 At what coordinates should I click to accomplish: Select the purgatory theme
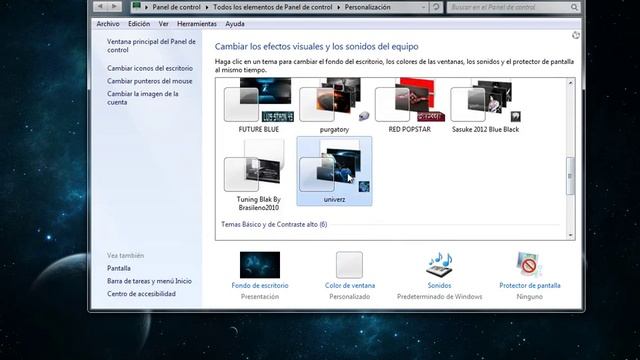click(334, 105)
